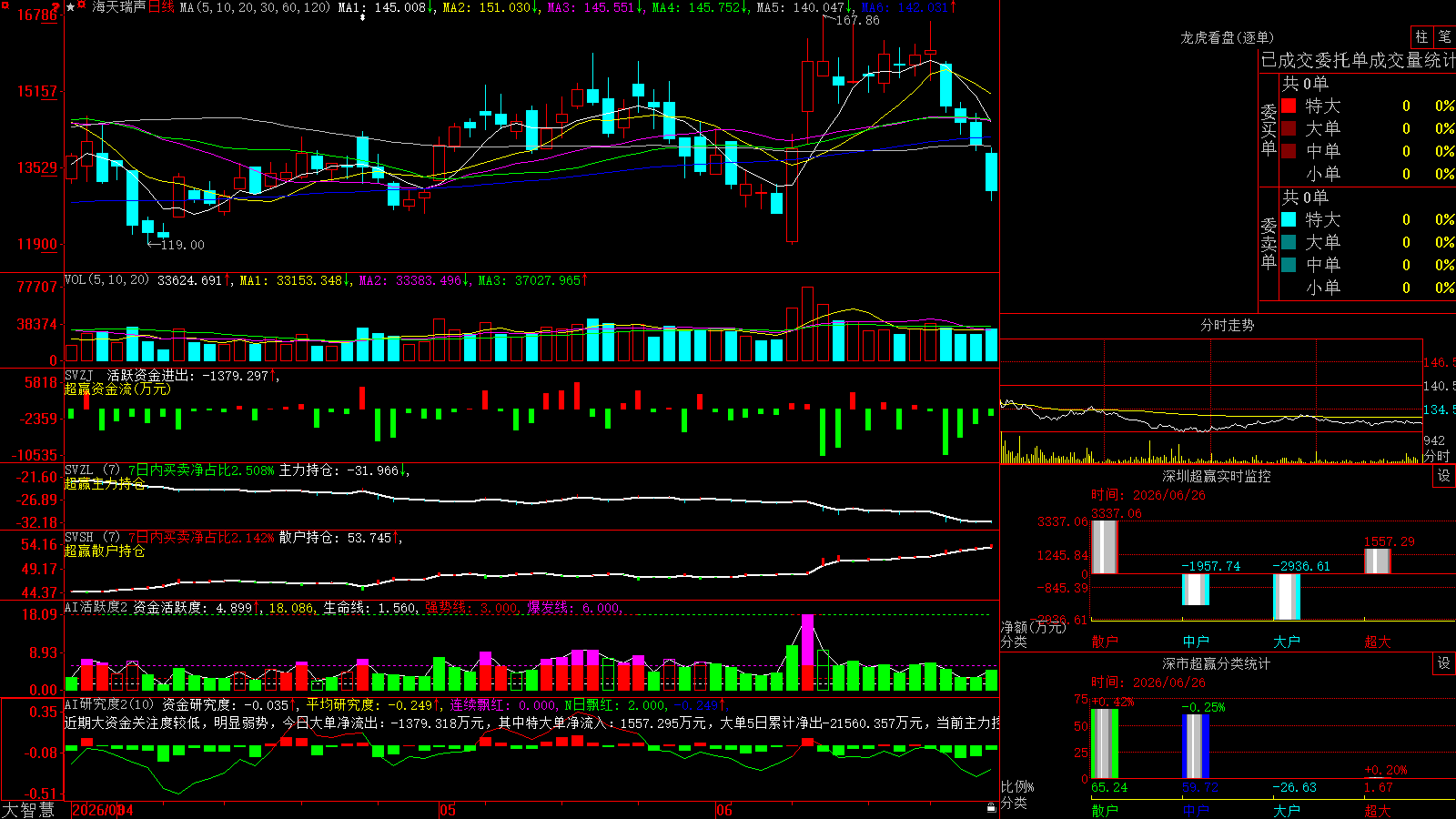Click the 龙虎看盘(逐单) panel title
The width and height of the screenshot is (1456, 819).
point(1227,37)
